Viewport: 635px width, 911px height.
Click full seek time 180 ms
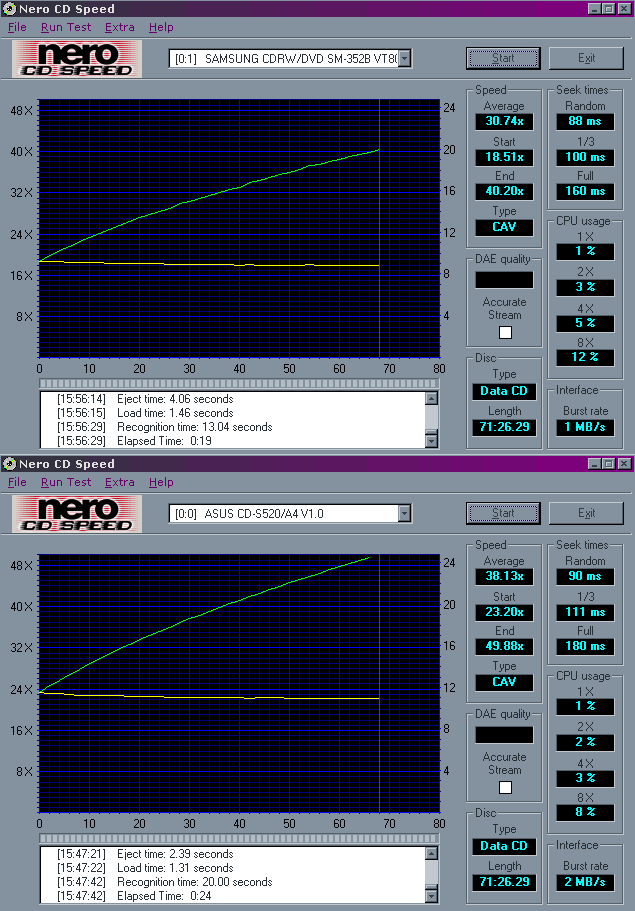(x=585, y=646)
